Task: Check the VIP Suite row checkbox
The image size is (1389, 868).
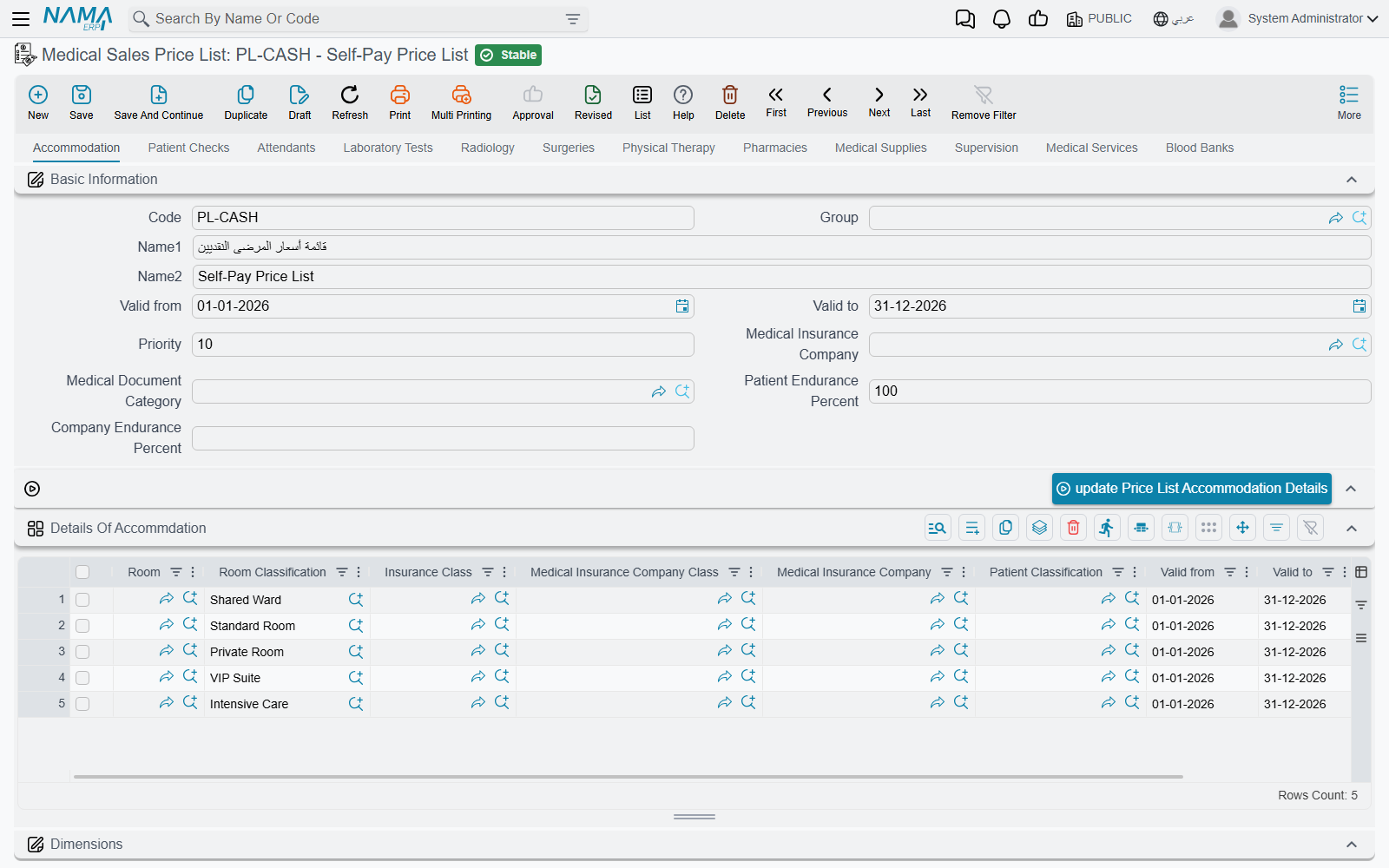Action: pyautogui.click(x=82, y=678)
